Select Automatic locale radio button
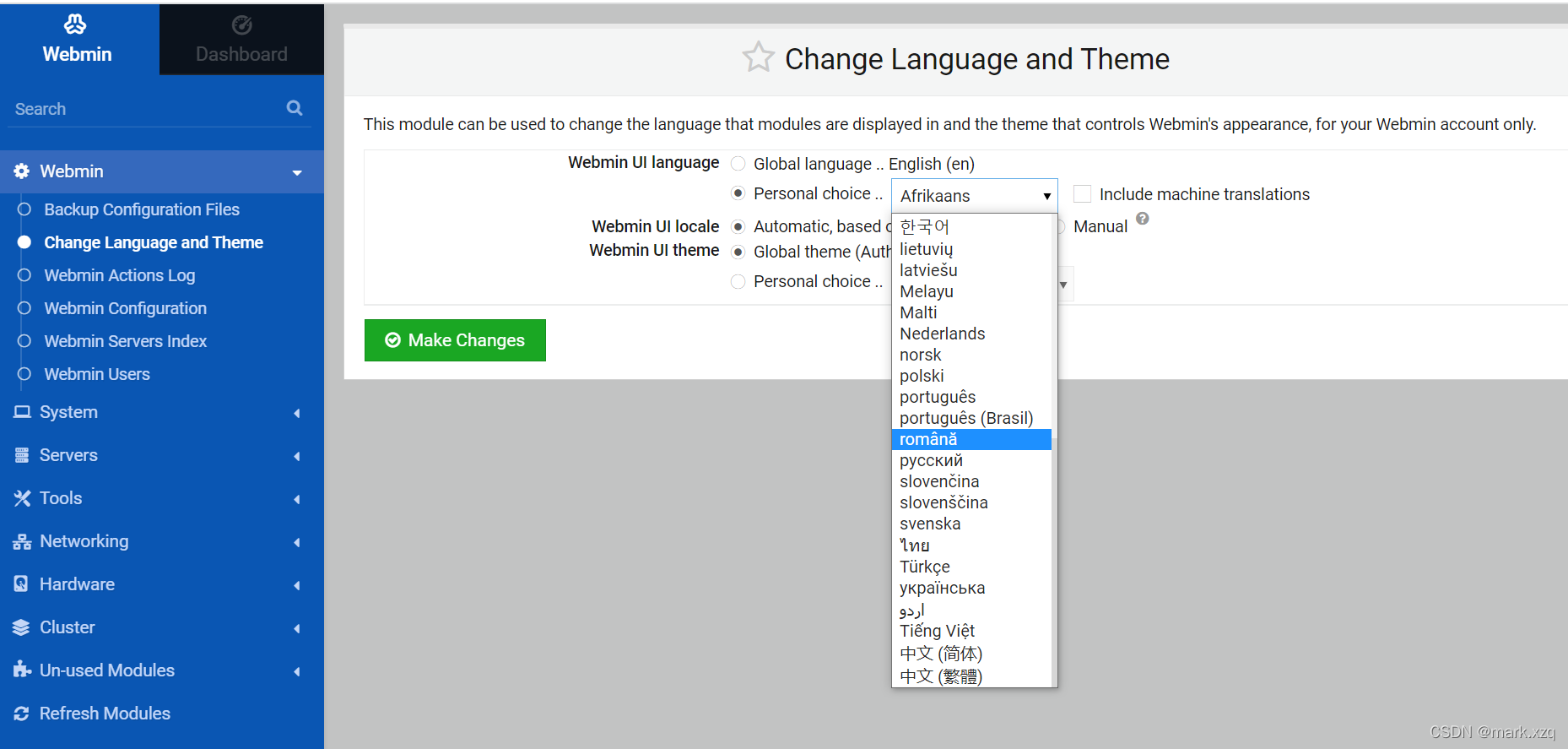1568x749 pixels. click(738, 226)
